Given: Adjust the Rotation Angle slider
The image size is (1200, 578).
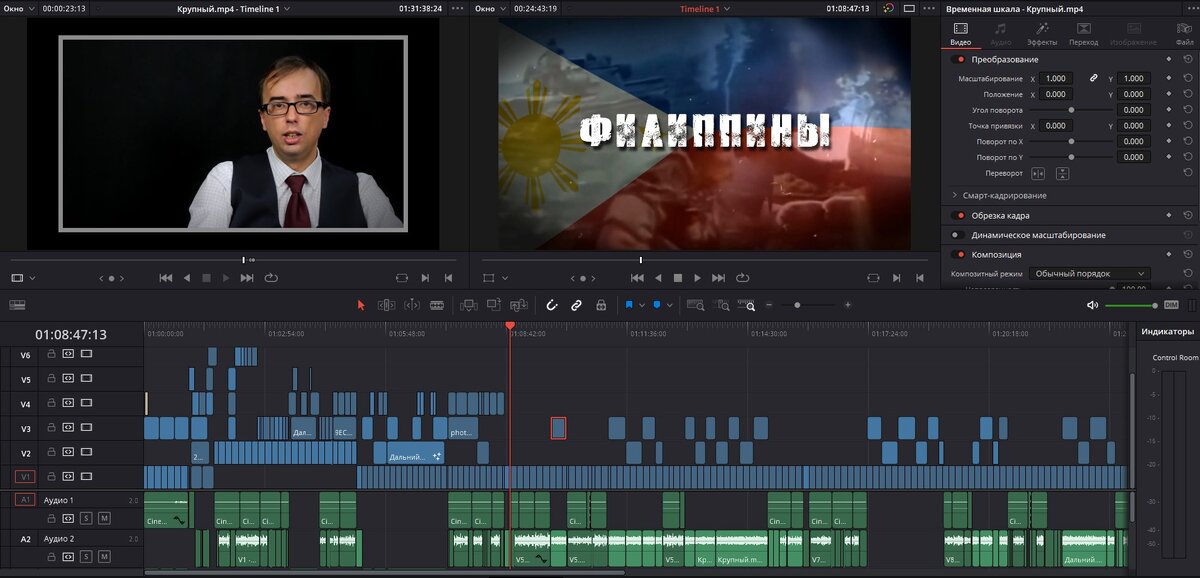Looking at the screenshot, I should (x=1072, y=110).
